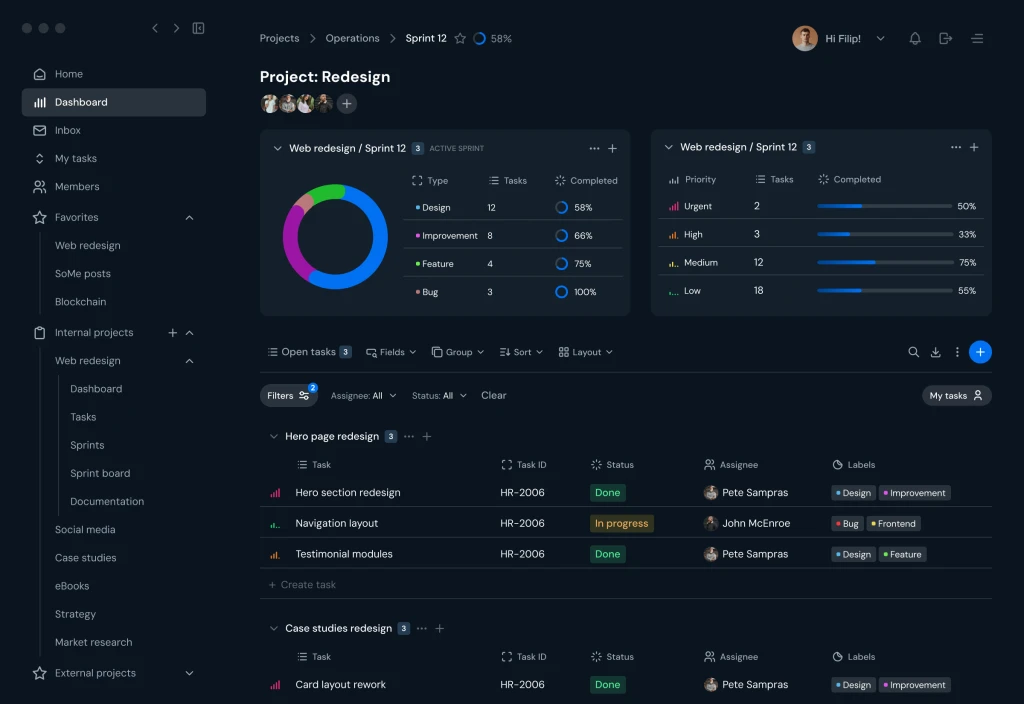Screen dimensions: 1024x704
Task: Click the search icon in the tasks toolbar
Action: [x=914, y=352]
